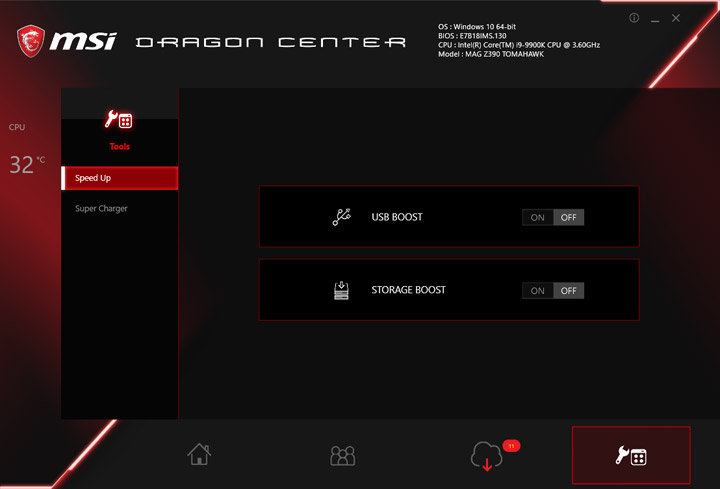
Task: Click the red Tools label
Action: tap(119, 146)
